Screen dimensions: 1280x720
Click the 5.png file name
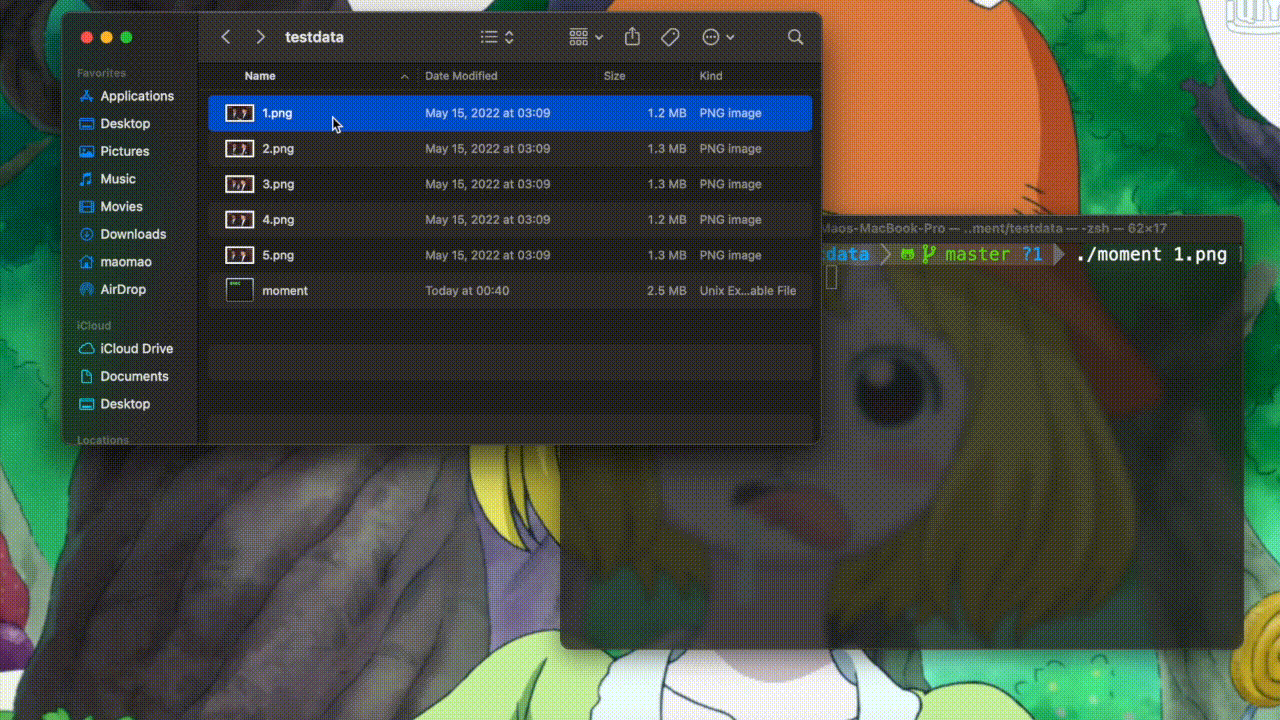[x=278, y=255]
